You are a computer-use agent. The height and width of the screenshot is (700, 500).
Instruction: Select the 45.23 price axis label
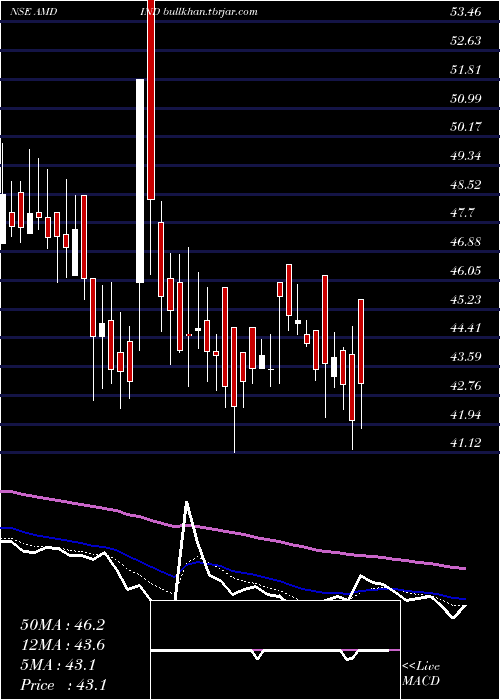click(466, 299)
